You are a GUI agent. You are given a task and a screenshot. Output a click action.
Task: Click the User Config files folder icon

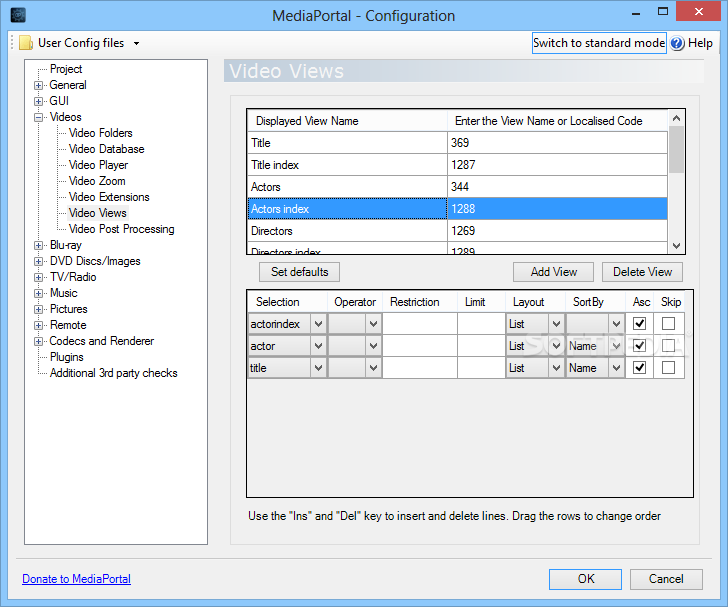tap(26, 43)
